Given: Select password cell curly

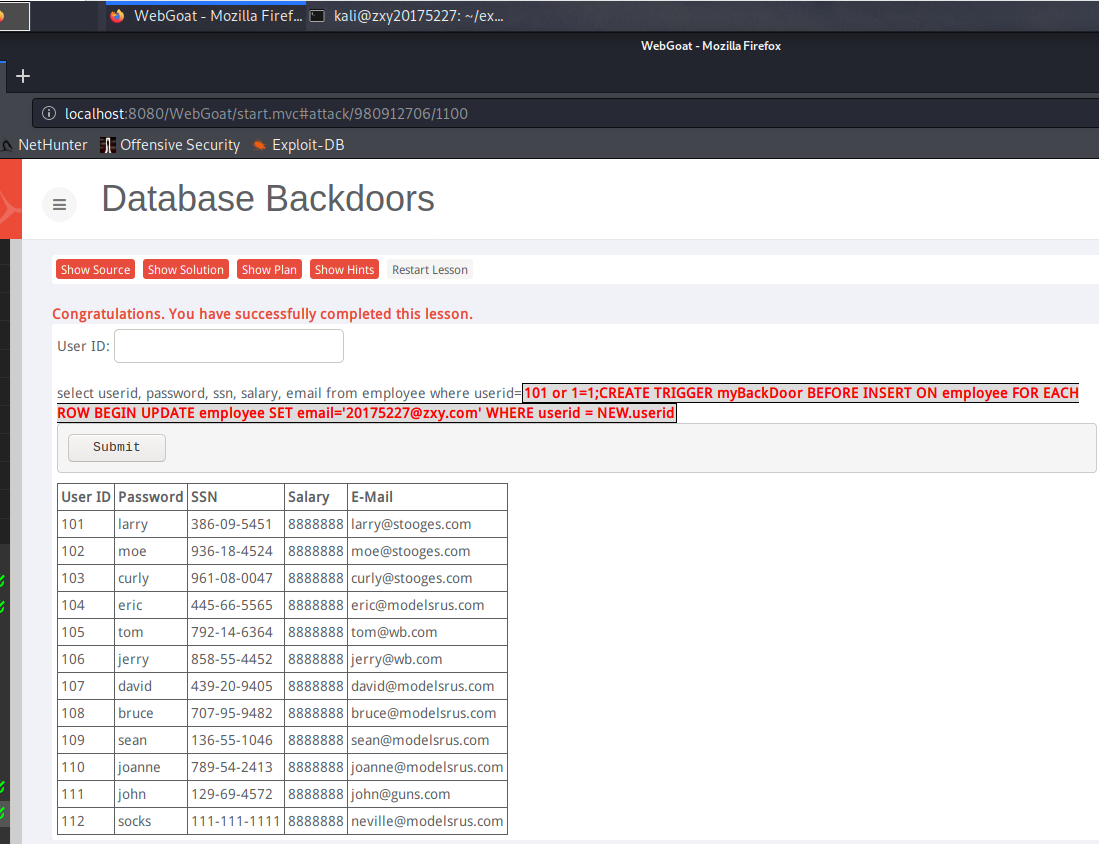Looking at the screenshot, I should [x=151, y=578].
